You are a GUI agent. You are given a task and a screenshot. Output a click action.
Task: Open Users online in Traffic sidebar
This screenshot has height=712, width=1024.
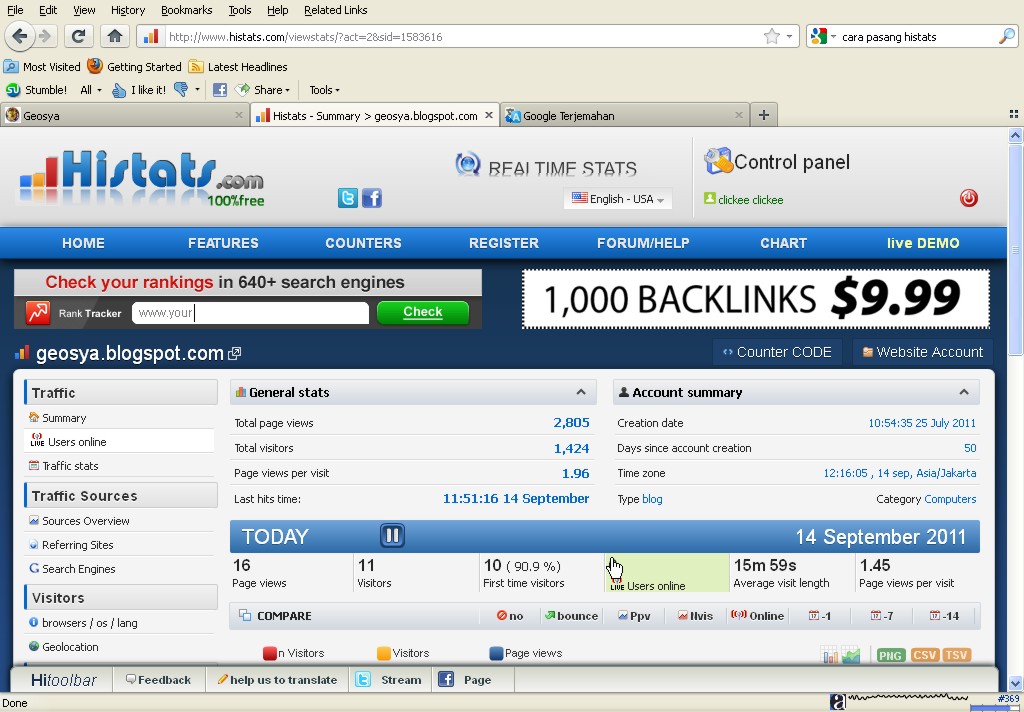pyautogui.click(x=120, y=442)
